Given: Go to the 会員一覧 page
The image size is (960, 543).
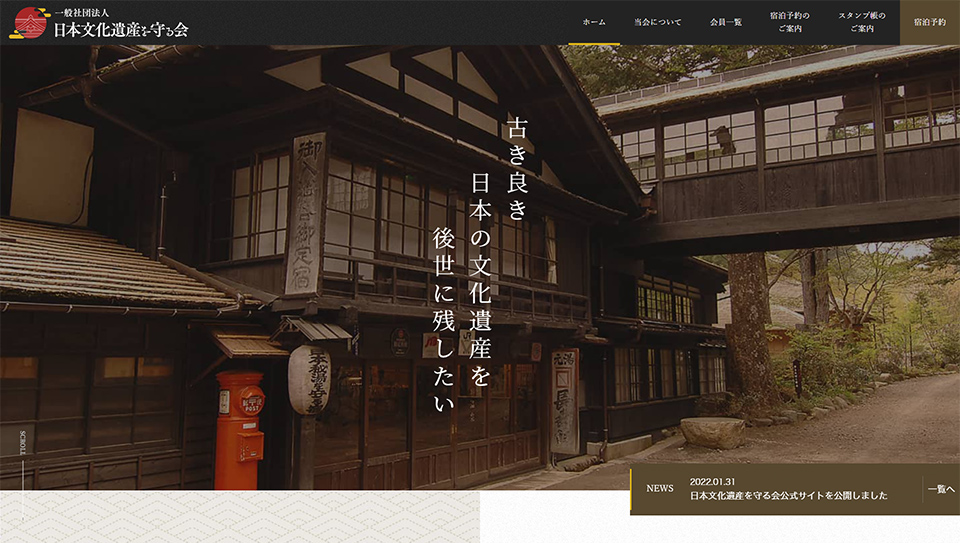Looking at the screenshot, I should (726, 22).
